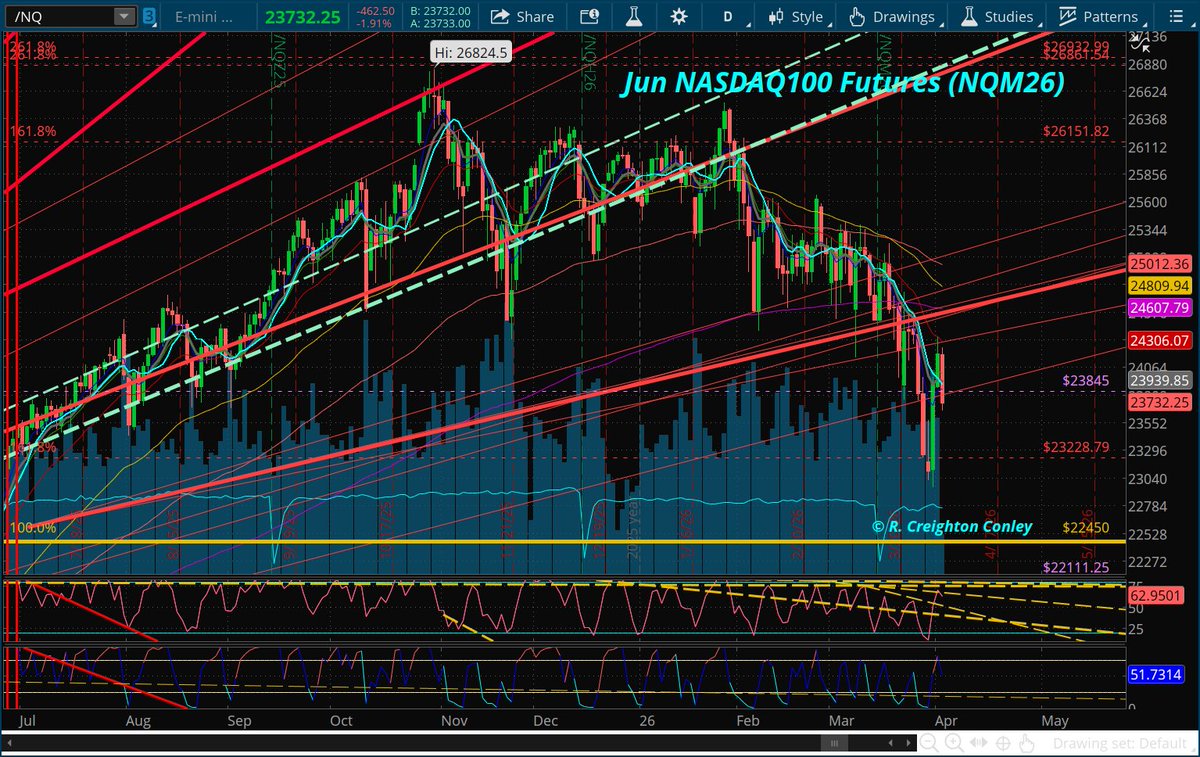Viewport: 1200px width, 757px height.
Task: Click the Nov label on the time axis
Action: pos(455,720)
